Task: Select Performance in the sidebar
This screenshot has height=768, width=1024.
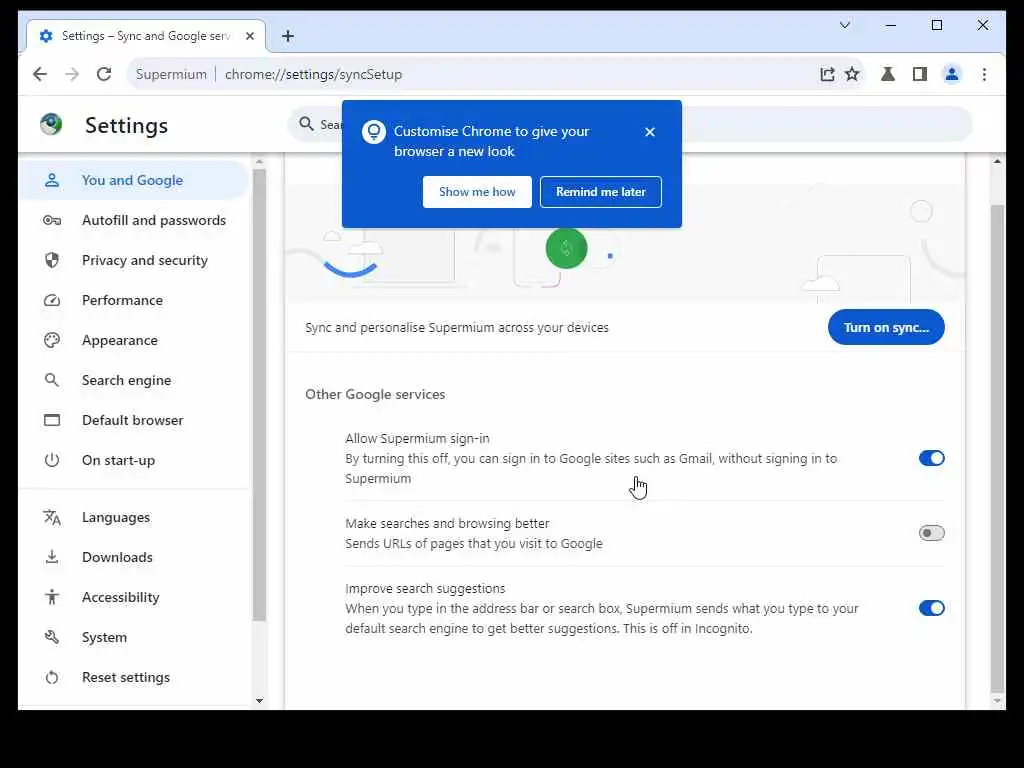Action: [x=134, y=300]
